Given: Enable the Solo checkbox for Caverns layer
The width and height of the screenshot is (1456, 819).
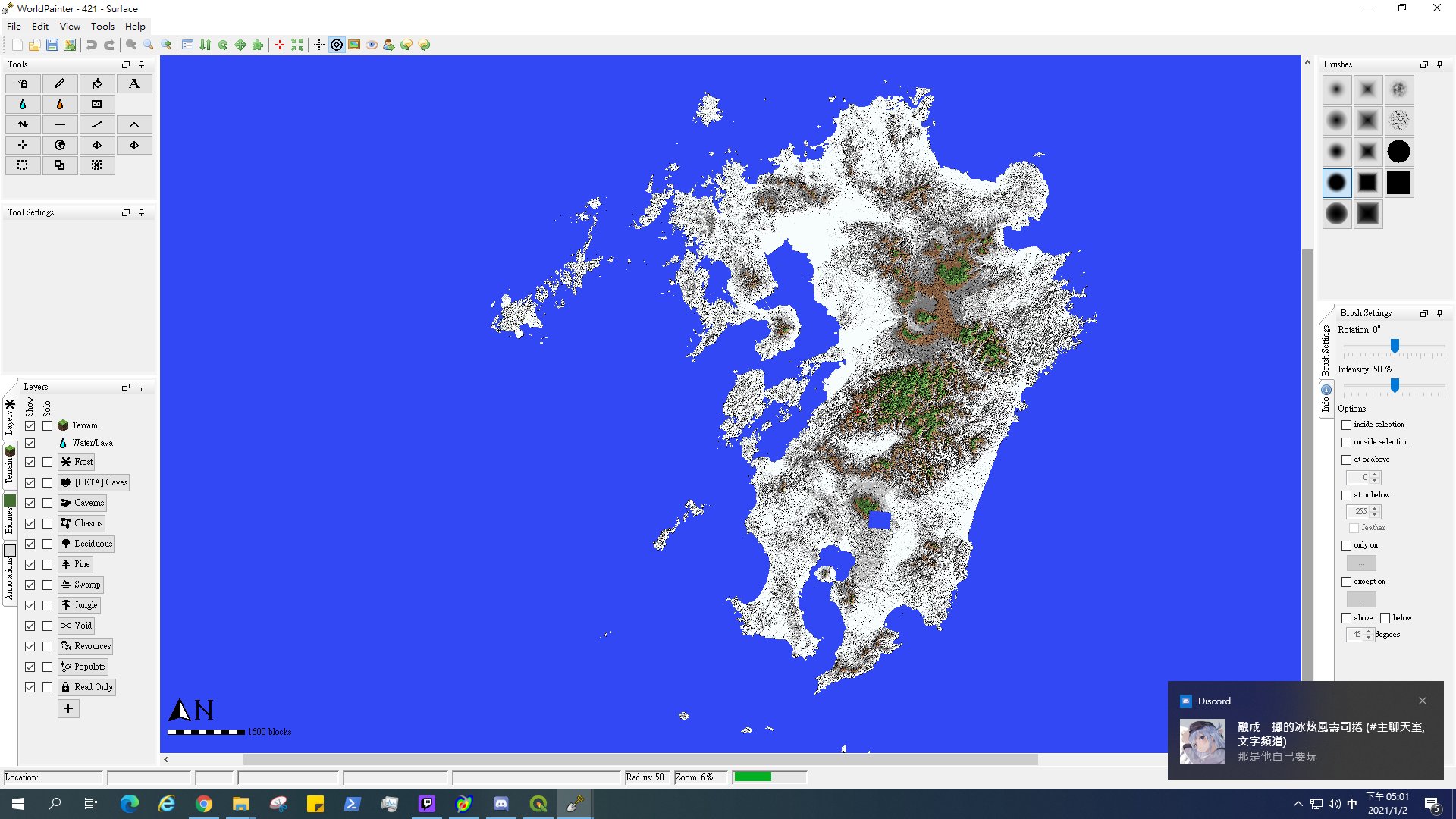Looking at the screenshot, I should (x=47, y=503).
